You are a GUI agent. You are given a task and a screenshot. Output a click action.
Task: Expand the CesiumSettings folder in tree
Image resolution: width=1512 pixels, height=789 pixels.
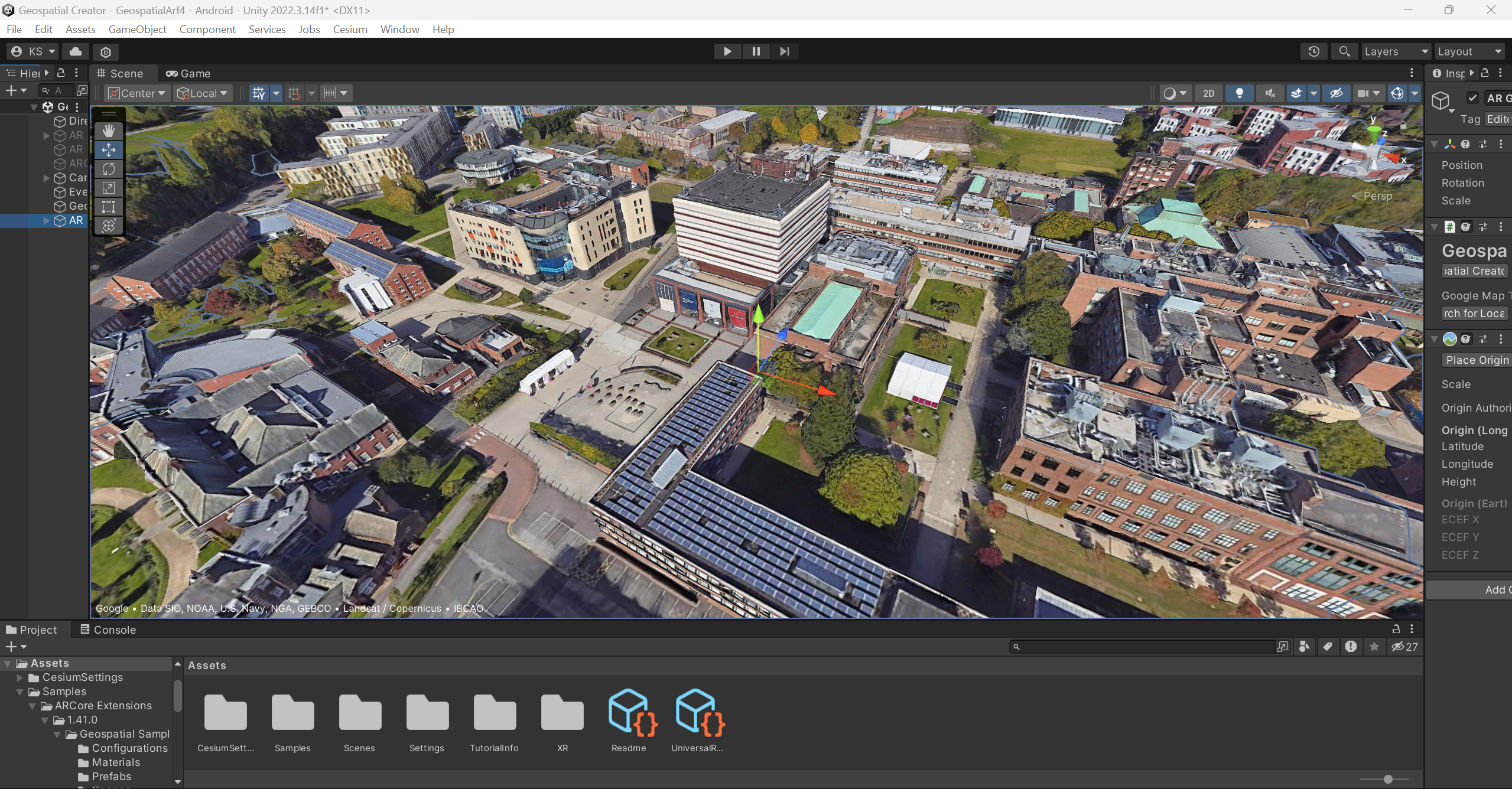(20, 677)
